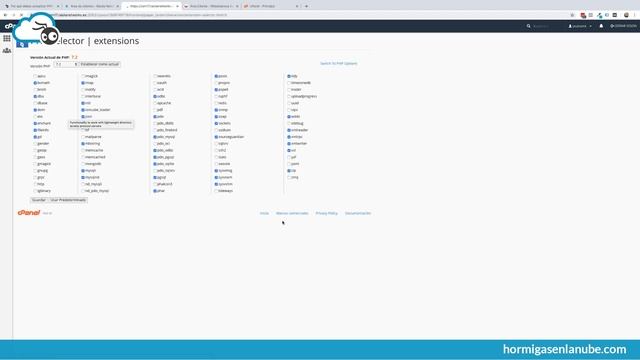Toggle the phar extension checkbox
The width and height of the screenshot is (640, 360).
coord(155,191)
